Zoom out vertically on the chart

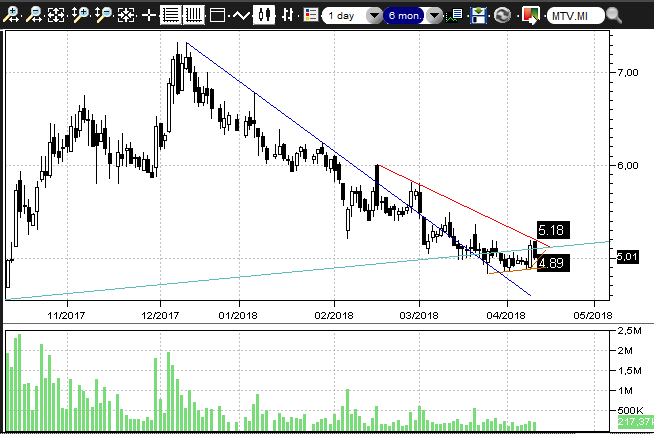click(x=103, y=16)
